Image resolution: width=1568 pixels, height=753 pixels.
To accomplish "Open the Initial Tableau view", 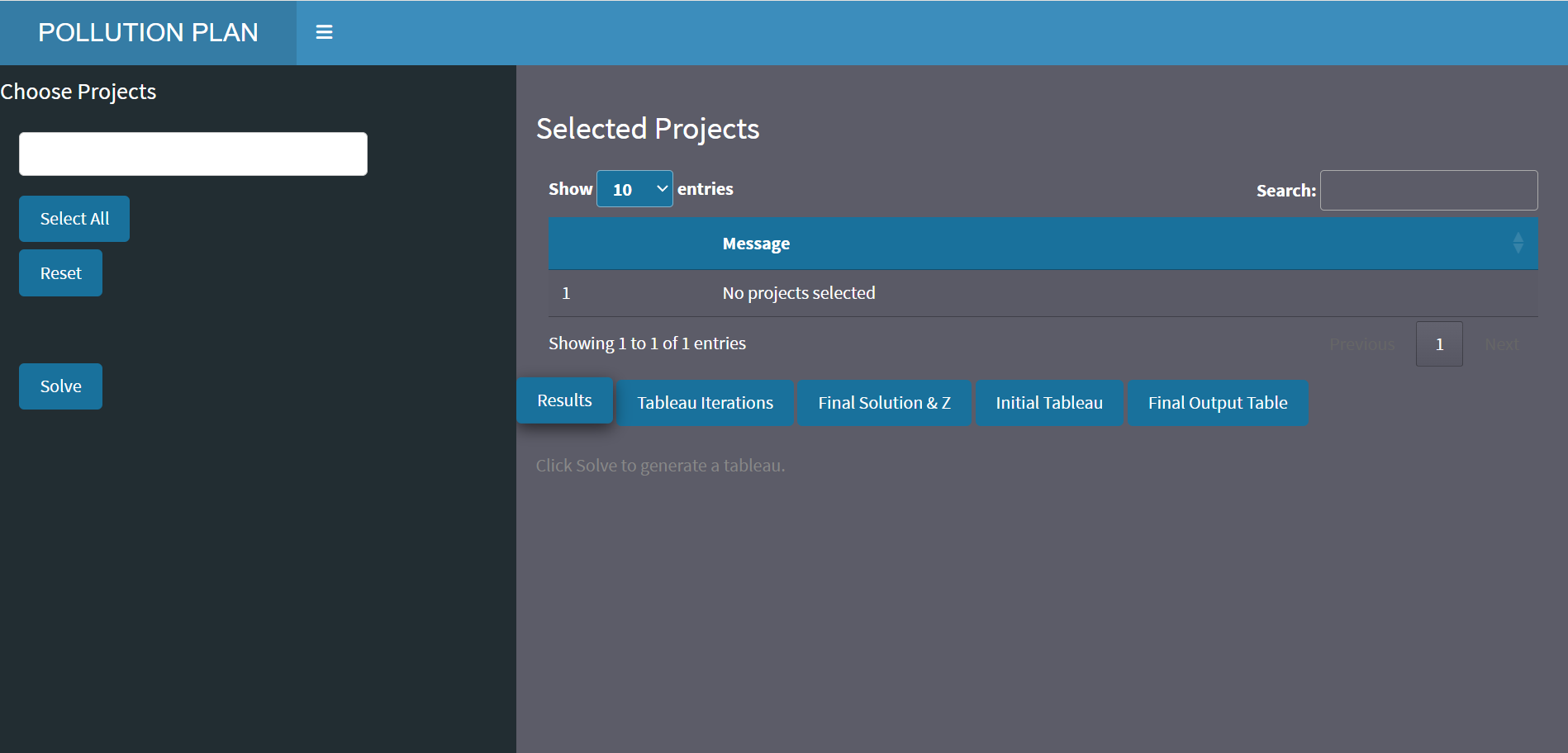I will point(1049,402).
